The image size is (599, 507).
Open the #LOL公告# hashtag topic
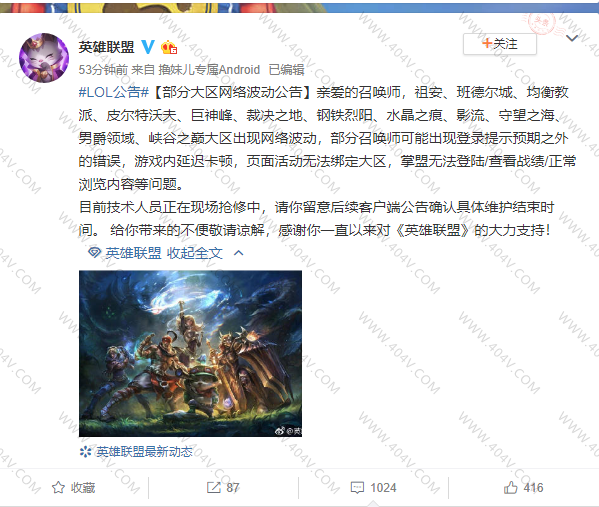pyautogui.click(x=113, y=92)
